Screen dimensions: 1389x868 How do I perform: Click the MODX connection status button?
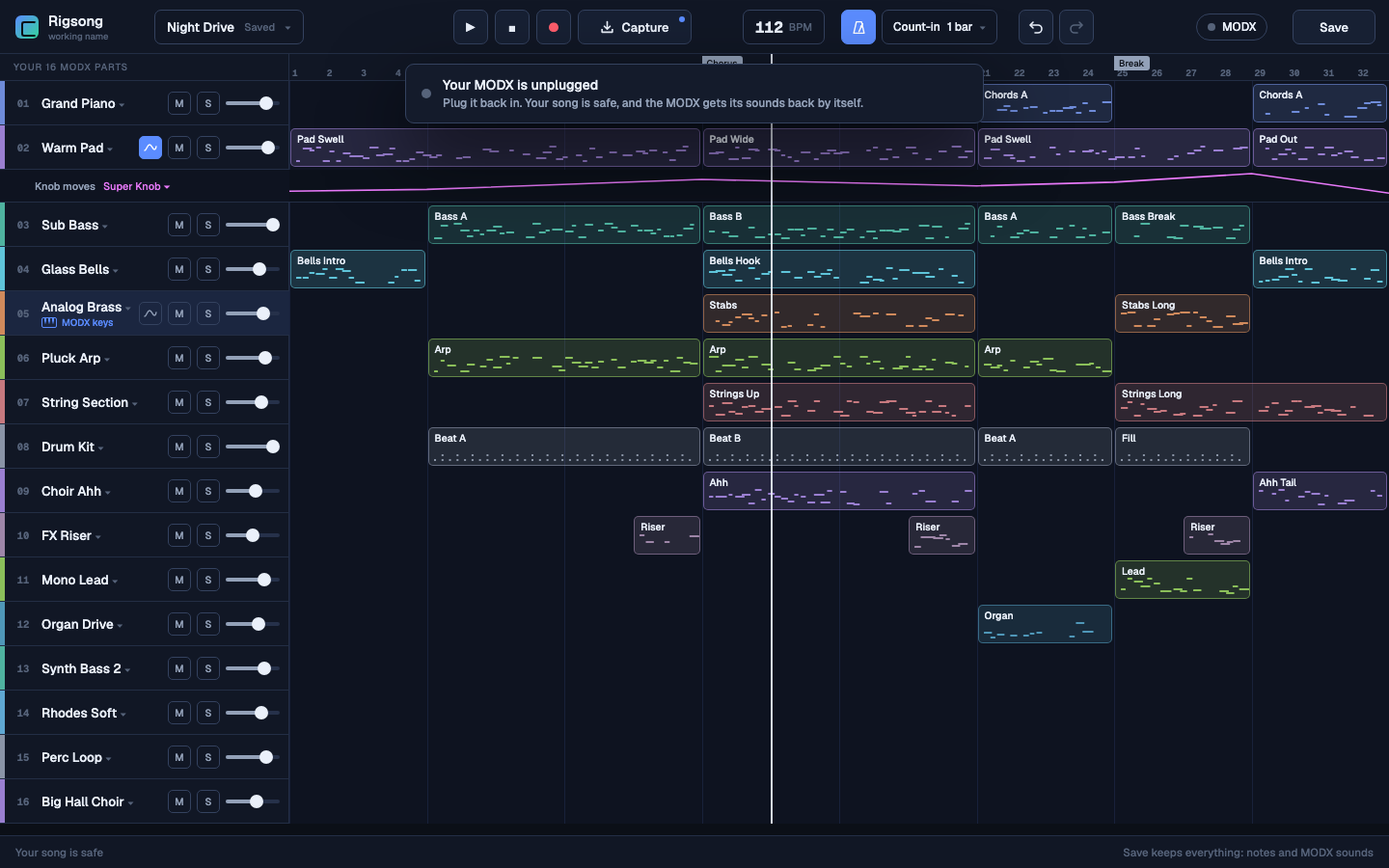tap(1231, 27)
